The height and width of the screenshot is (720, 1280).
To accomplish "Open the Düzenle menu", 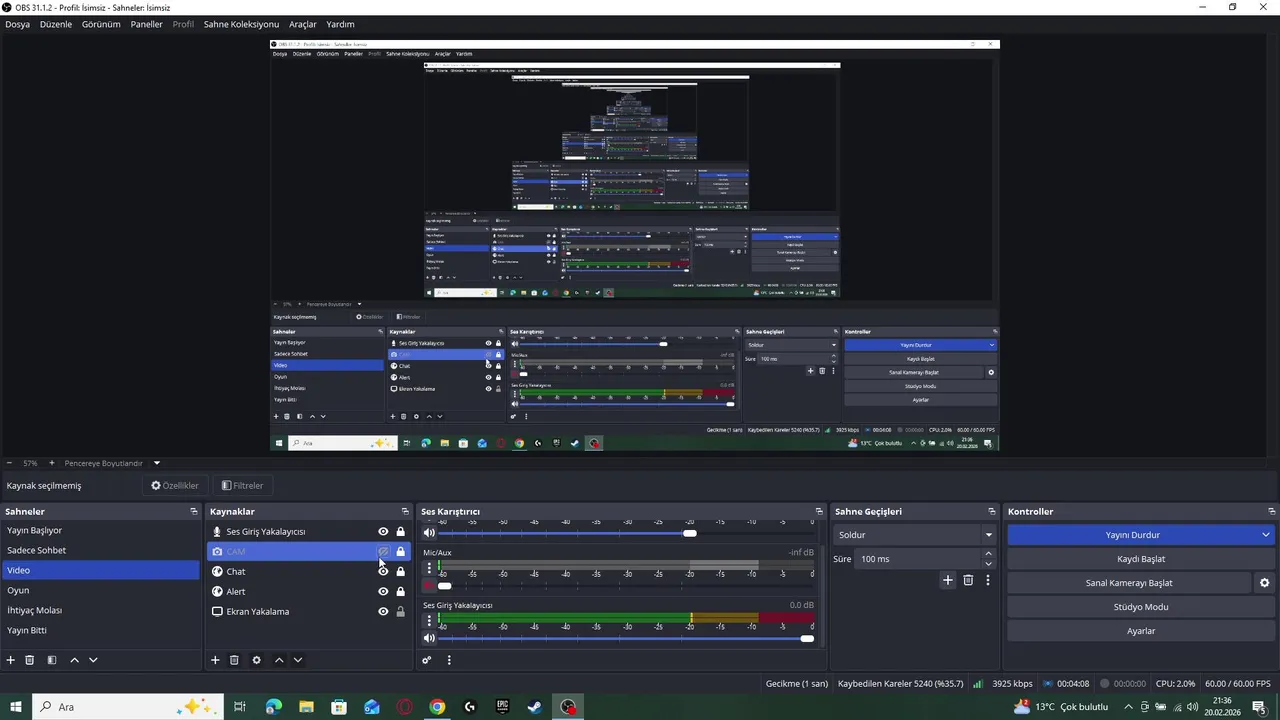I will [x=56, y=24].
